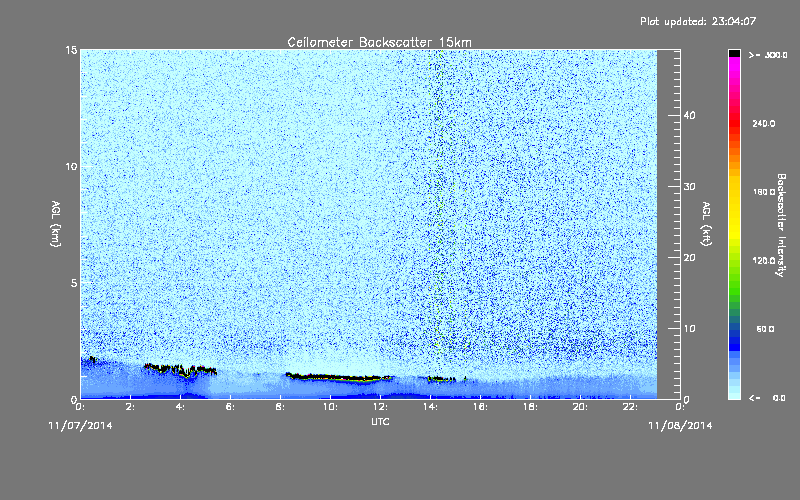Click the 180.0 colorbar label
Viewport: 800px width, 500px height.
click(764, 192)
